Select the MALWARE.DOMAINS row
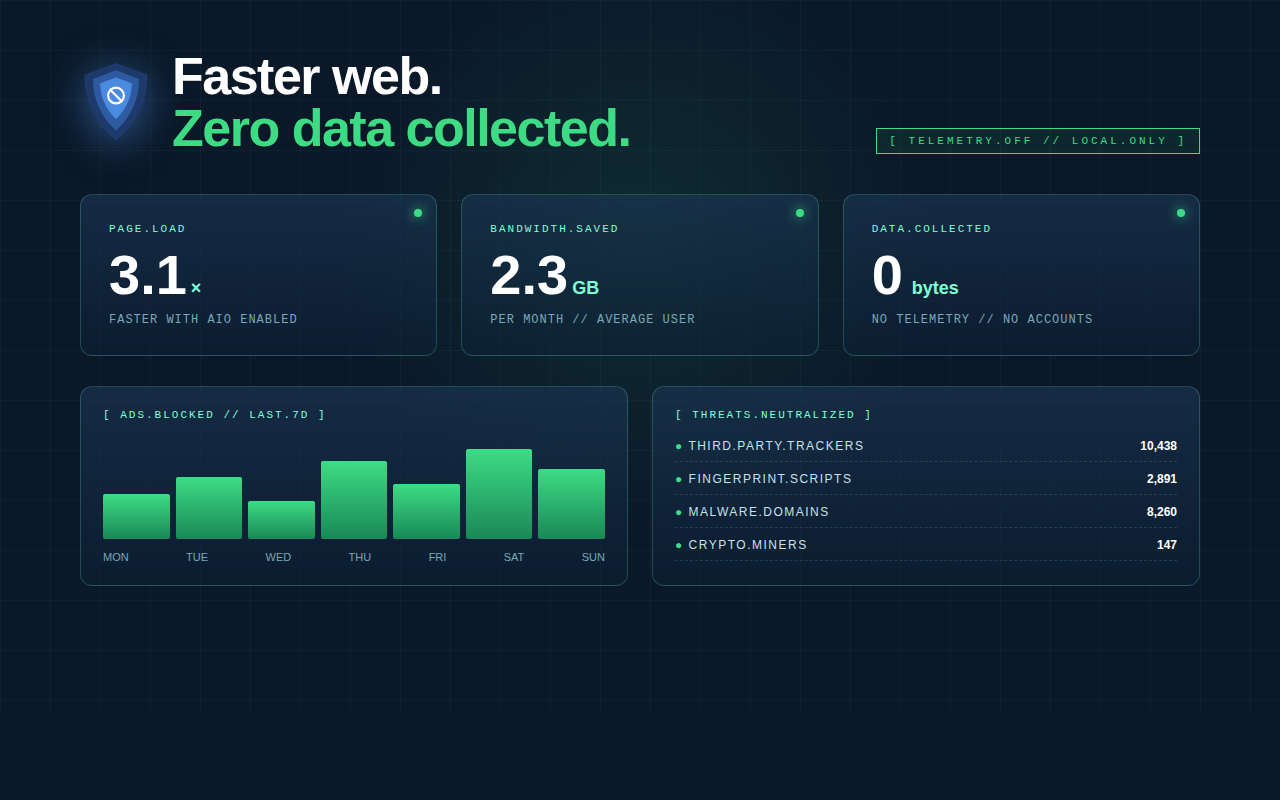Screen dimensions: 1280x800 (926, 512)
